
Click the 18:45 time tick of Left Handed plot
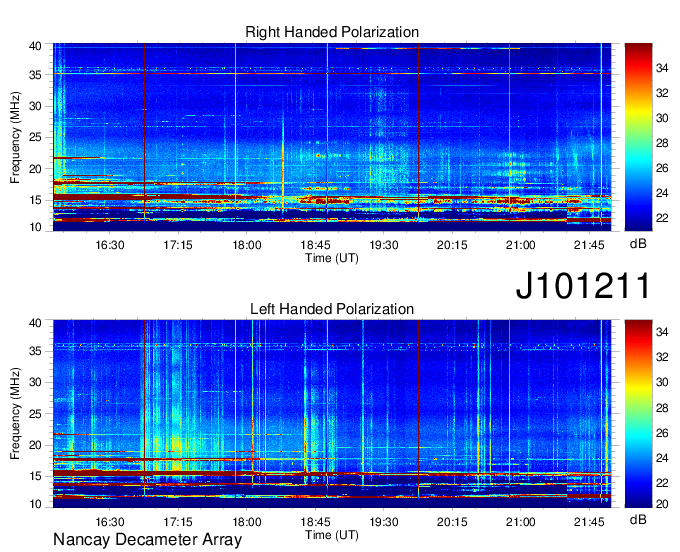click(315, 522)
